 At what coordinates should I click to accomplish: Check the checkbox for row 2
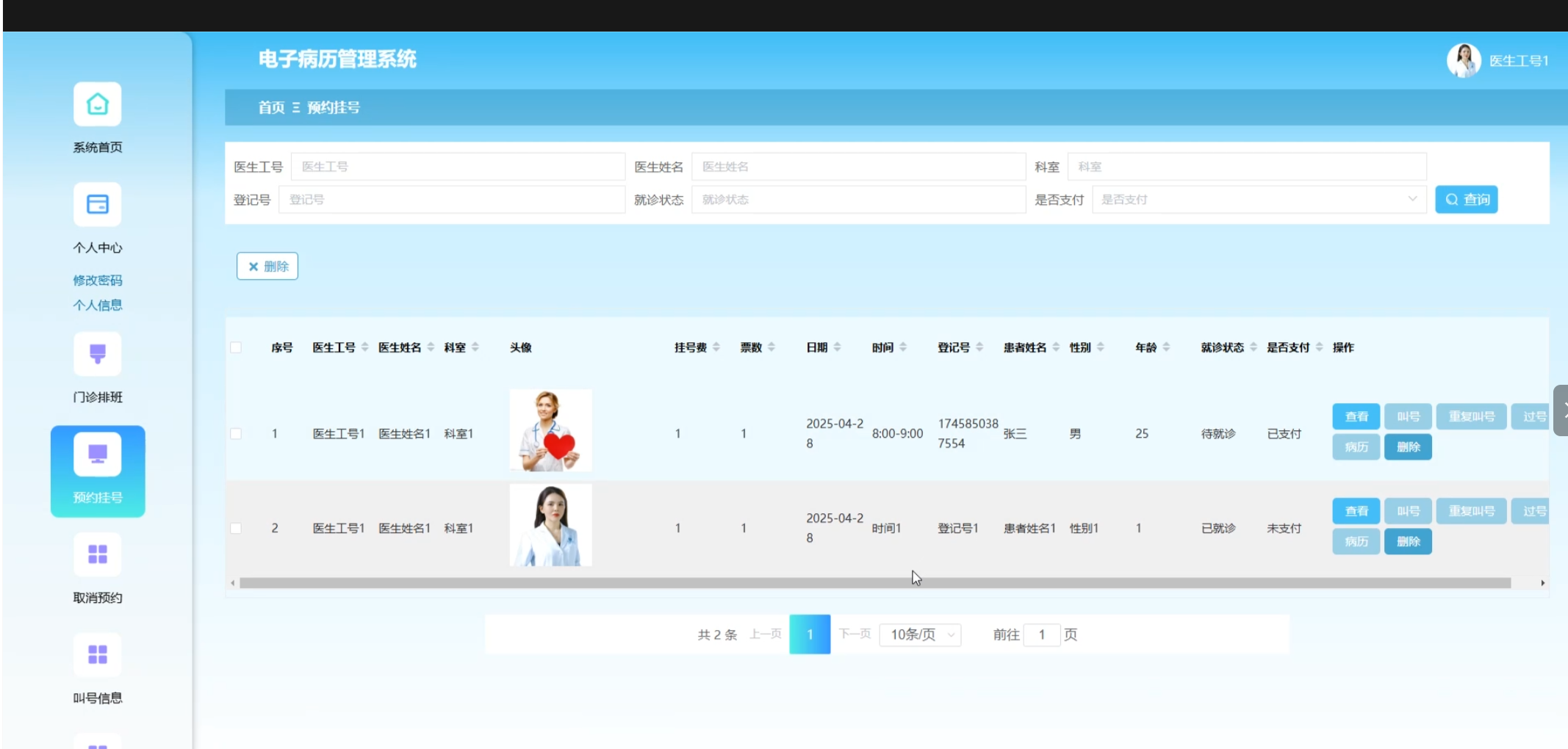click(236, 528)
